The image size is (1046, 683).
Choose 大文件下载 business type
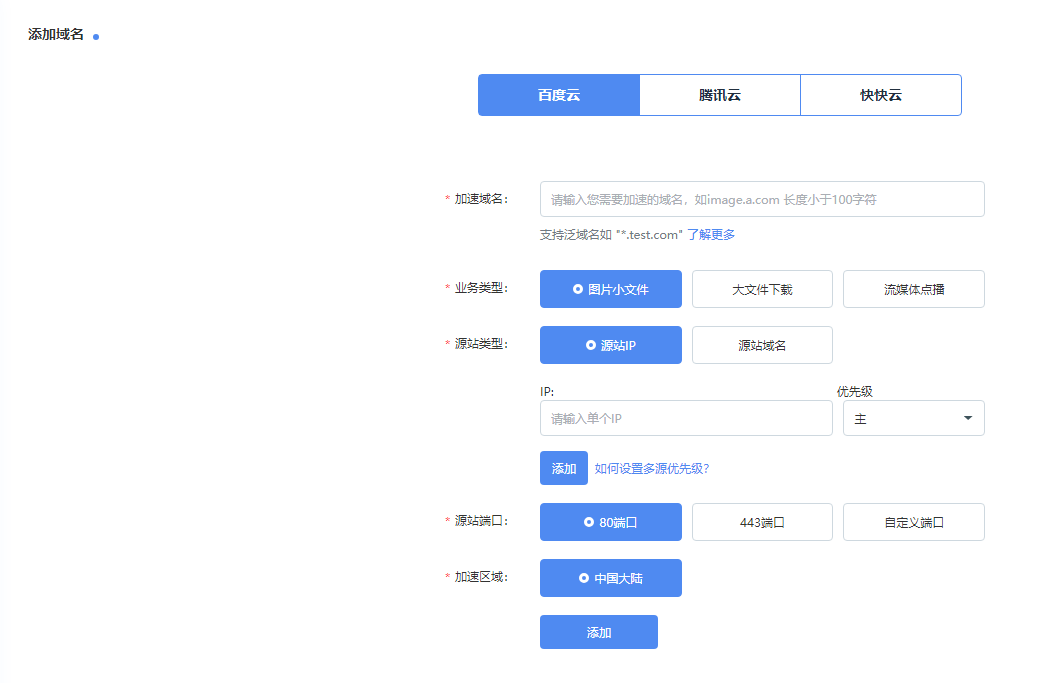point(762,289)
